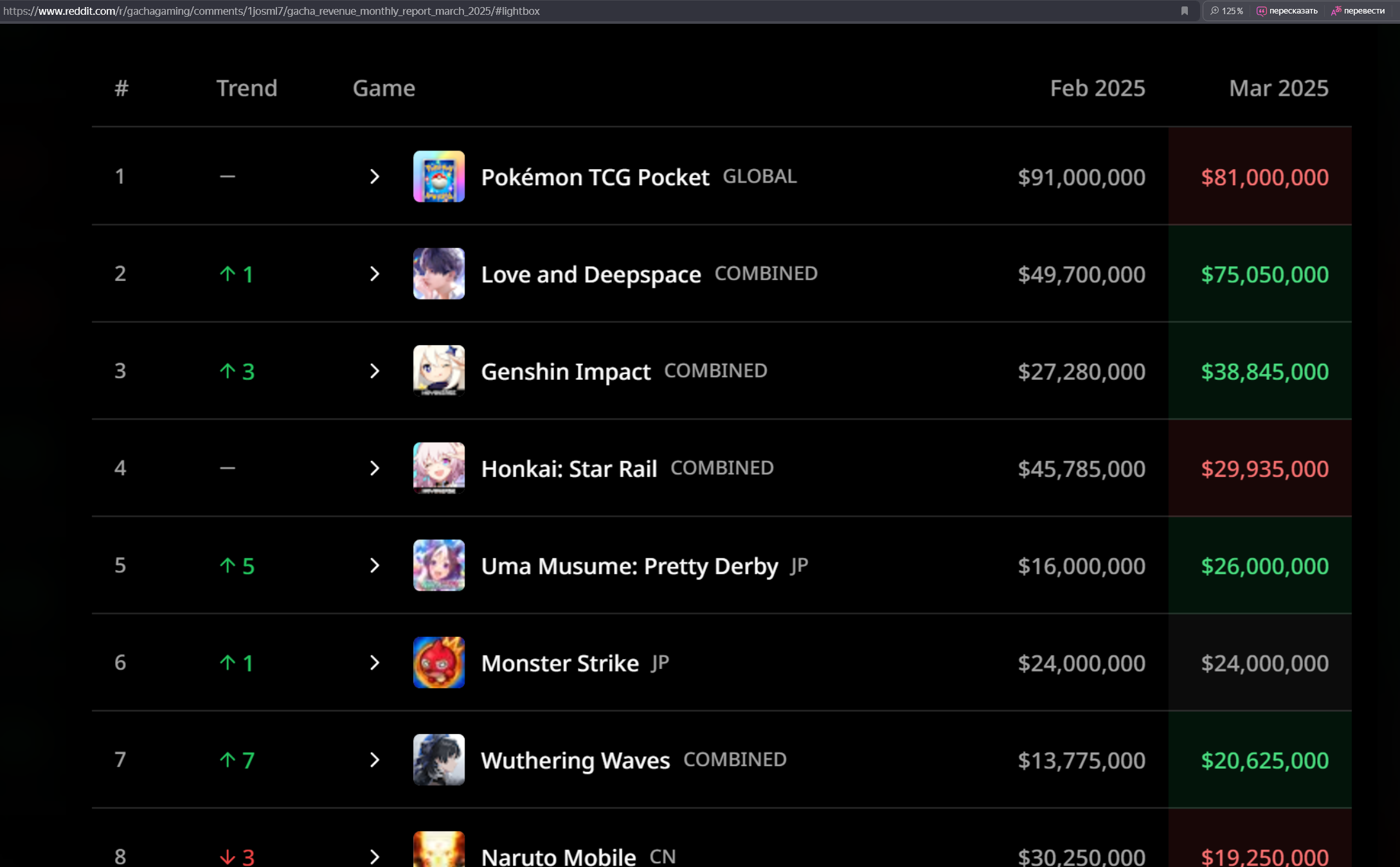Click the up 7 trend for Wuthering Waves
The height and width of the screenshot is (867, 1400).
[237, 760]
